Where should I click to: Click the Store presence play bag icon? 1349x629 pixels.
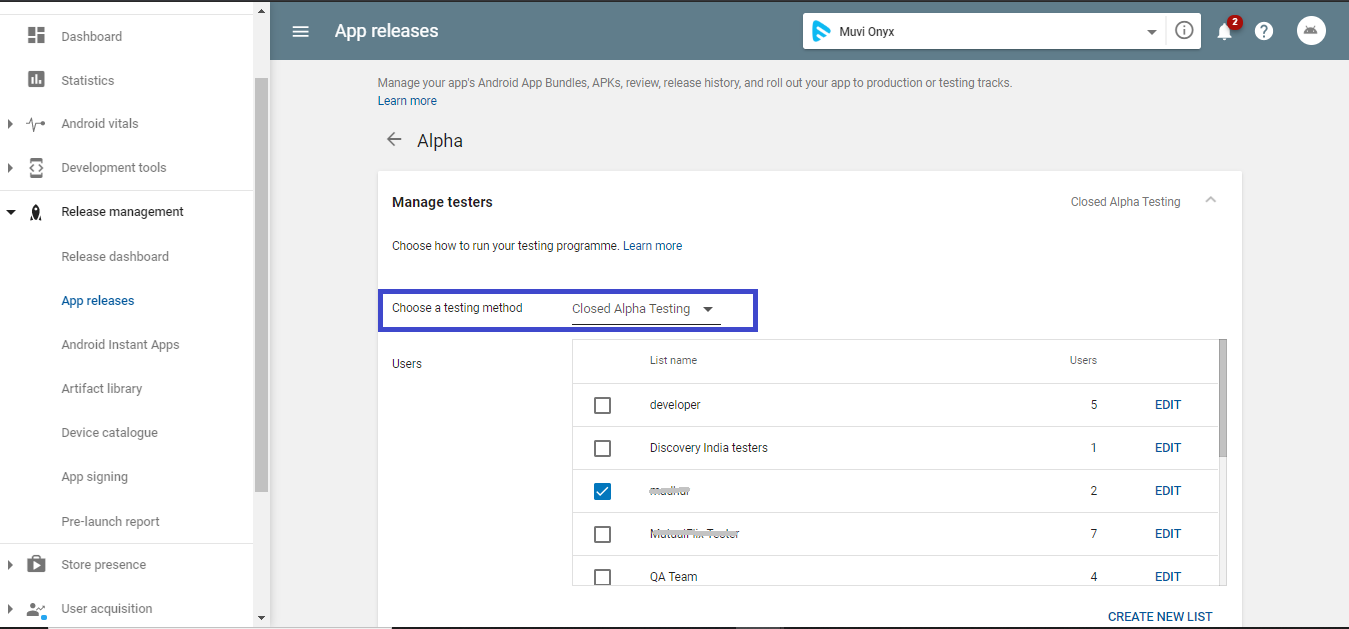click(x=36, y=564)
